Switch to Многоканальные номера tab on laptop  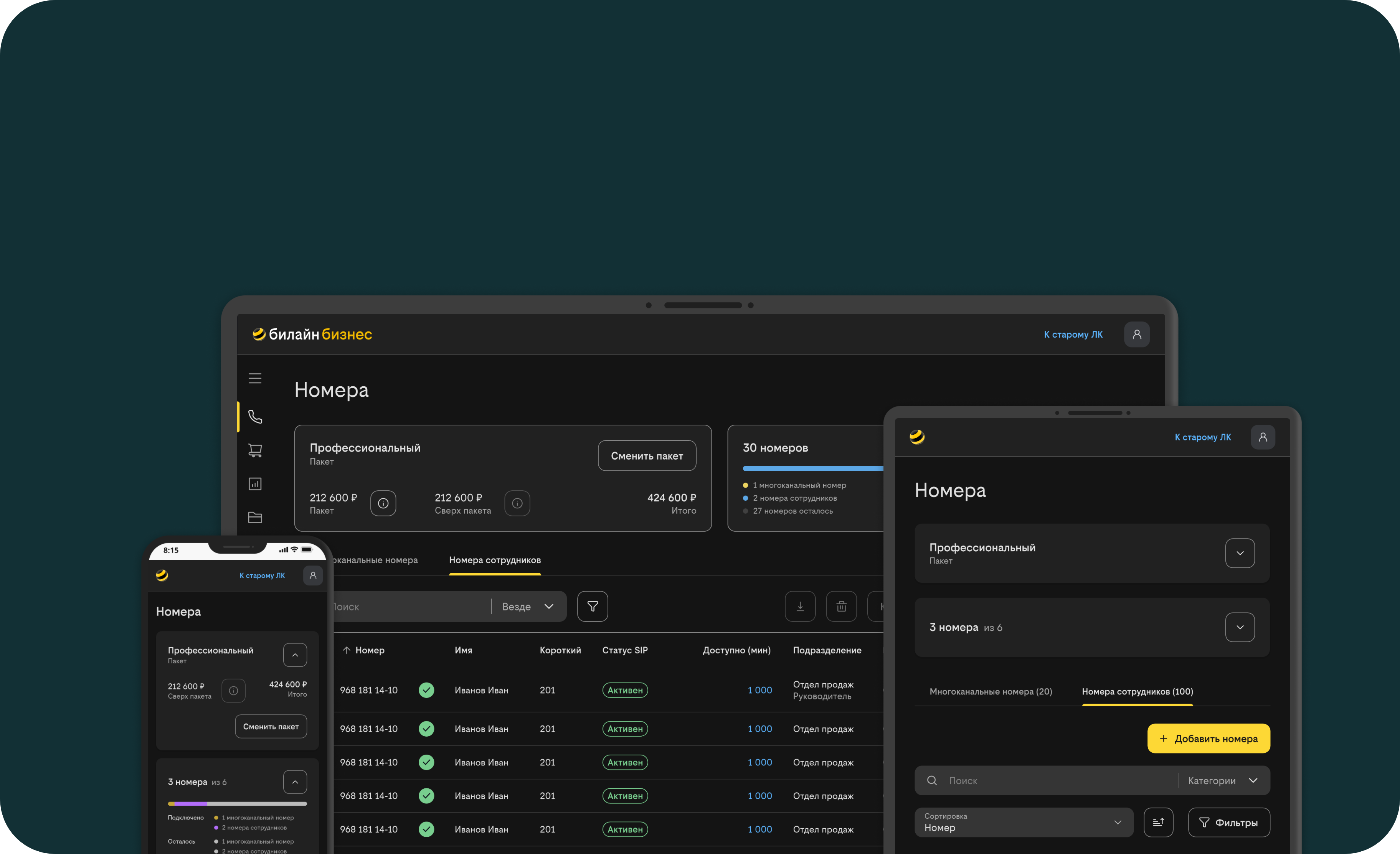(376, 560)
